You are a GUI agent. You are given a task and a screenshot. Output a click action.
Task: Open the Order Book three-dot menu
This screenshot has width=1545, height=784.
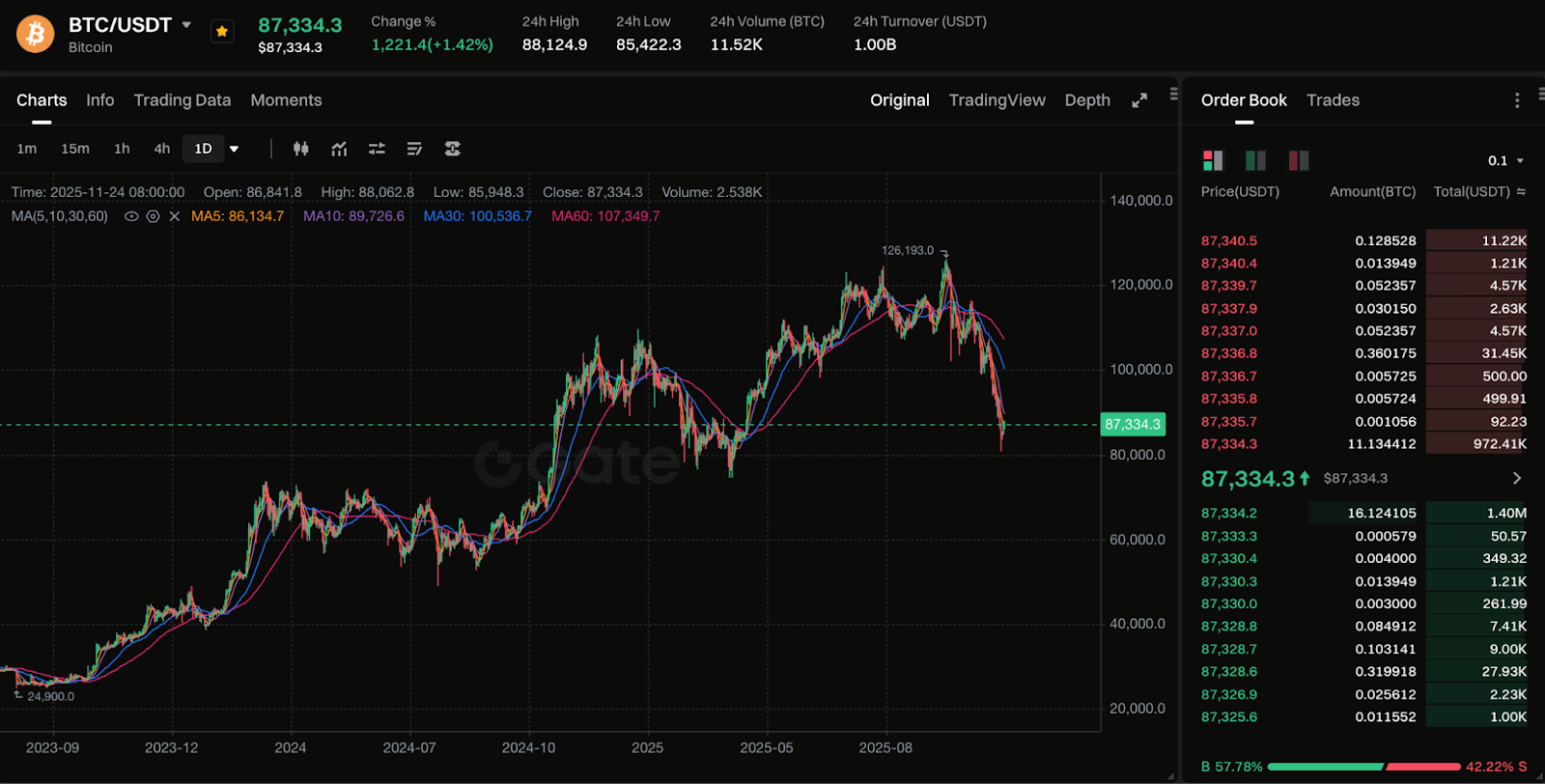pyautogui.click(x=1517, y=100)
